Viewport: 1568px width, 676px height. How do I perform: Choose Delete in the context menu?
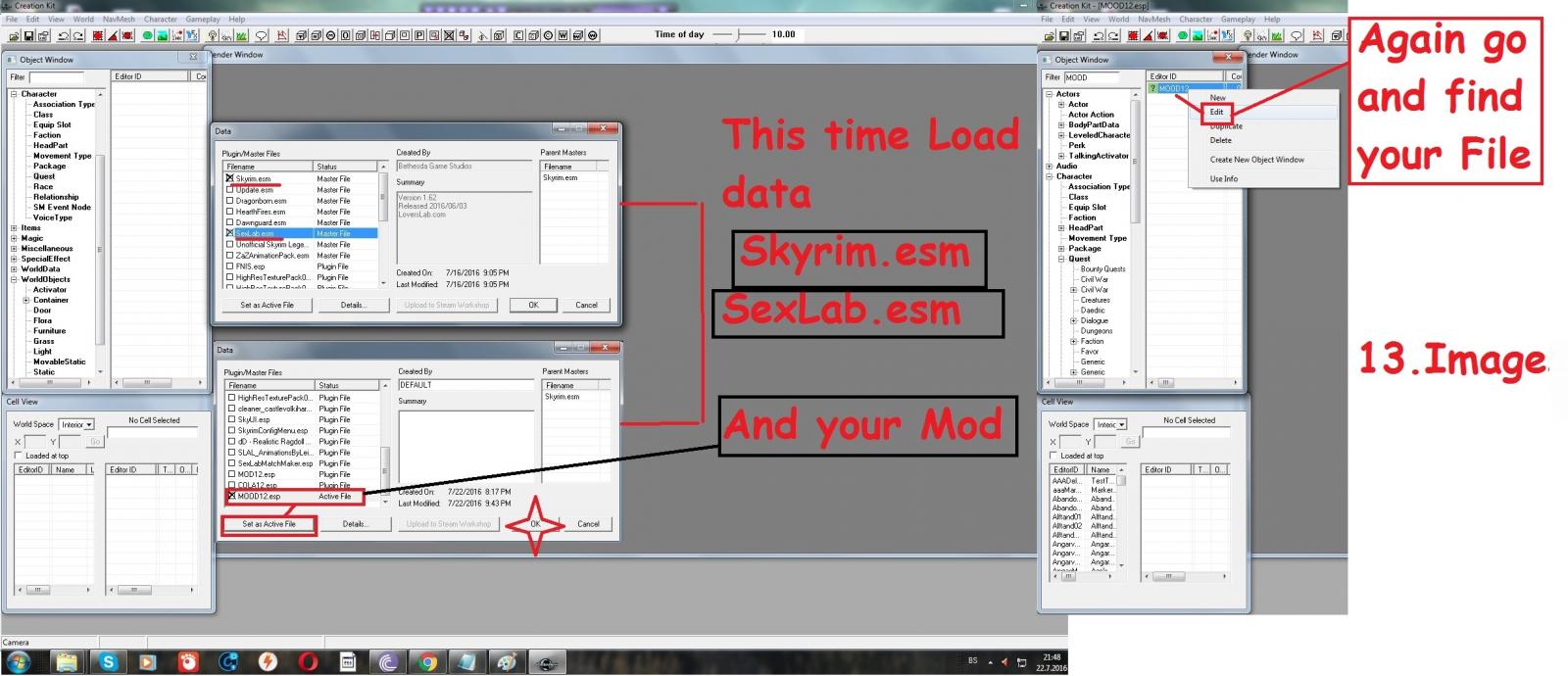pyautogui.click(x=1220, y=140)
